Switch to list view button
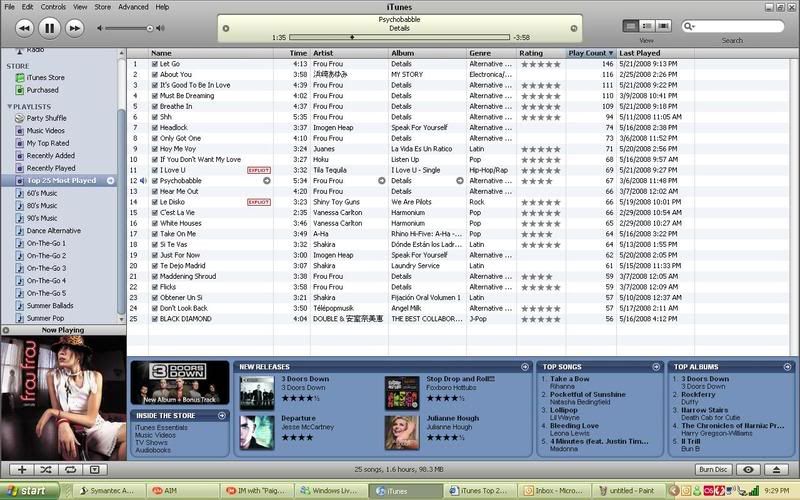Viewport: 800px width, 500px height. (631, 26)
